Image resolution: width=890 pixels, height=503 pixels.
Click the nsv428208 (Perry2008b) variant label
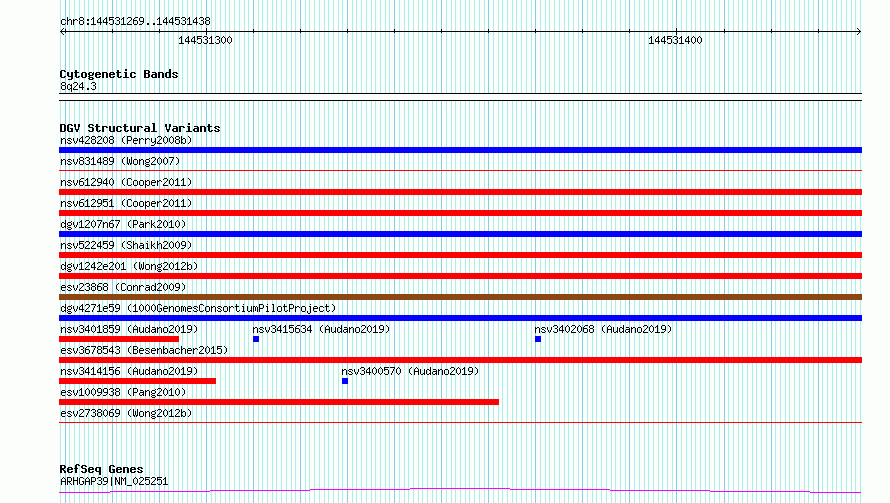[x=126, y=140]
